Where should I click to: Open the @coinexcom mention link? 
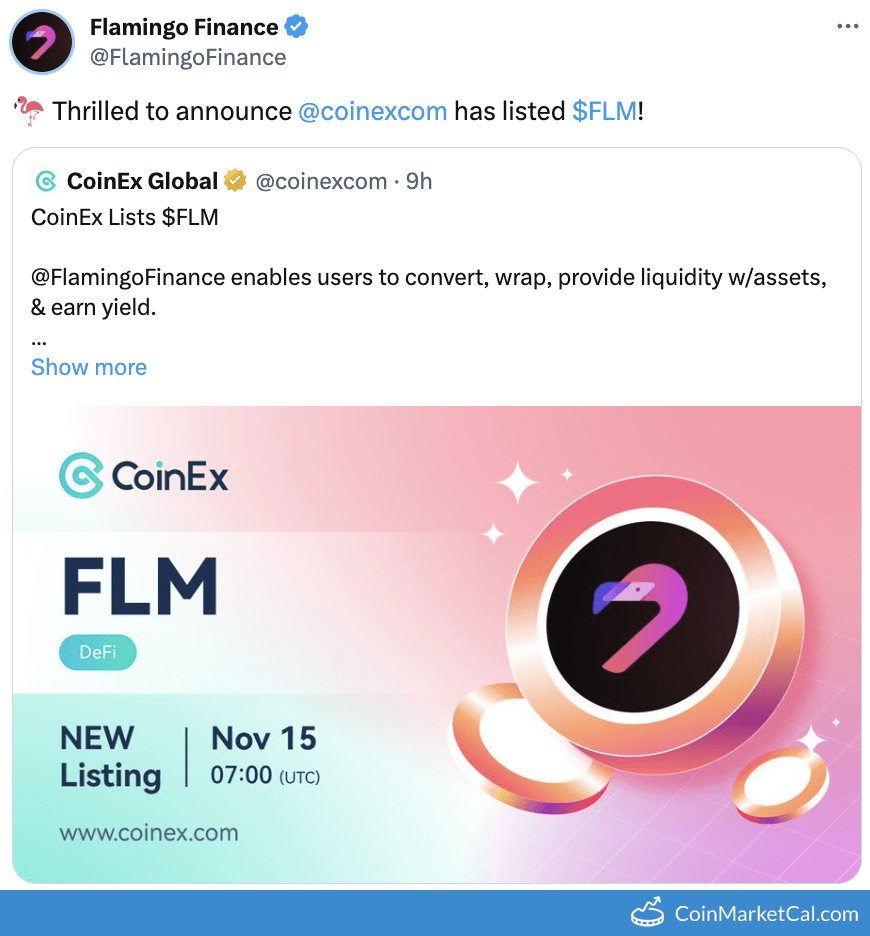[x=372, y=111]
